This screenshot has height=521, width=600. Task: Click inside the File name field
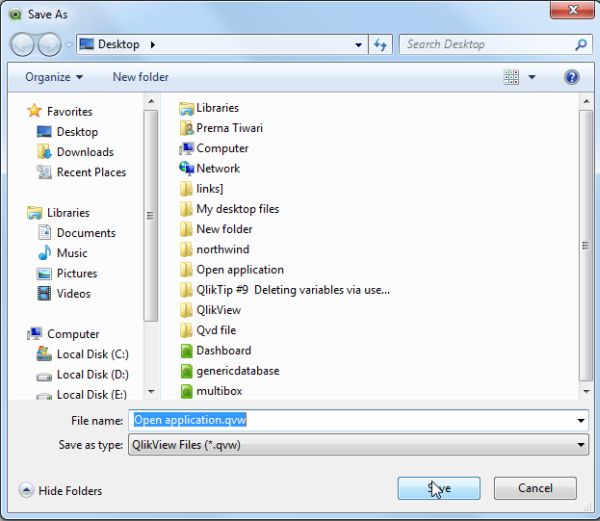(358, 420)
